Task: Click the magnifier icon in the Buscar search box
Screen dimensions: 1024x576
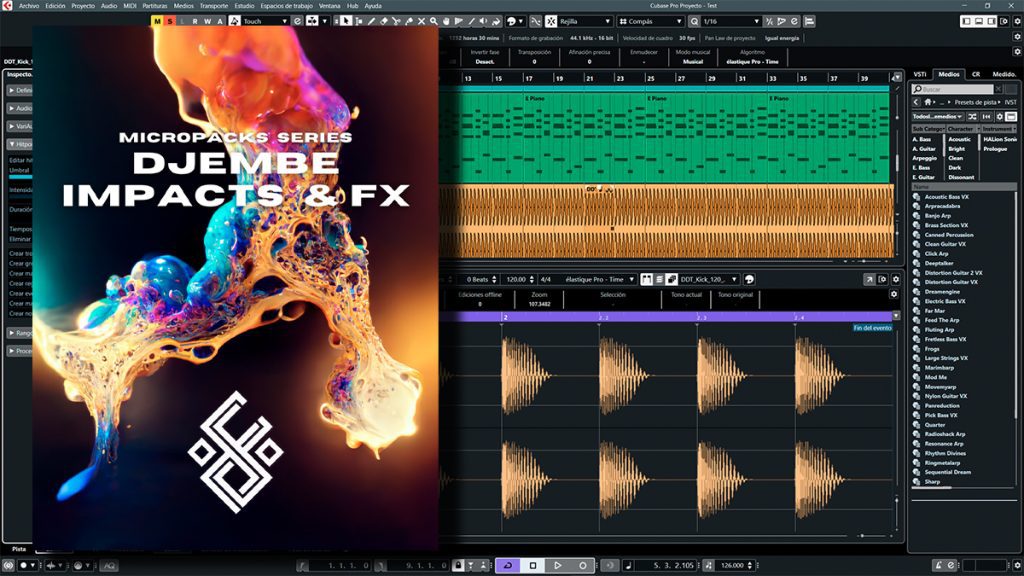Action: 918,88
